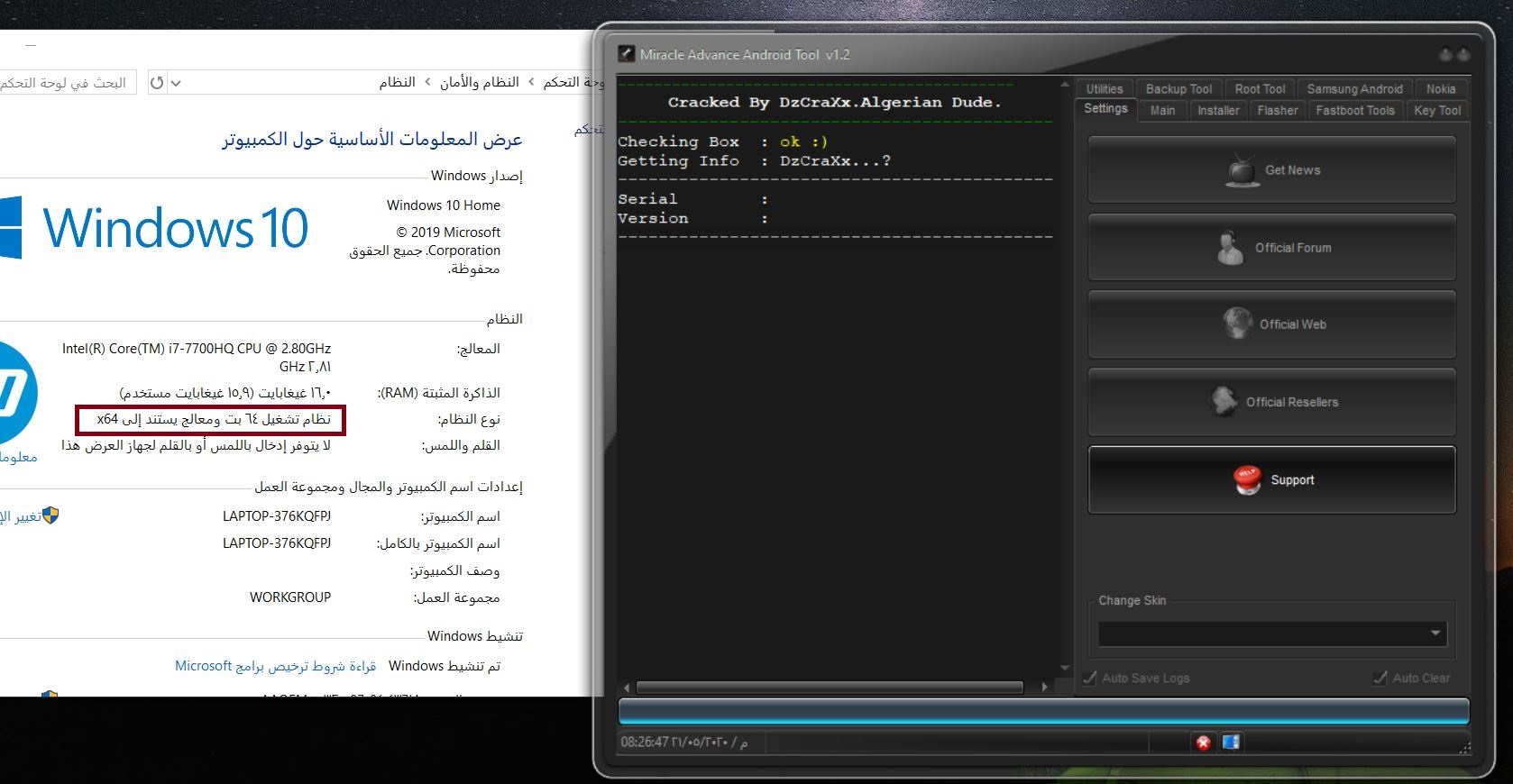1513x784 pixels.
Task: Click the 'Serial' log line
Action: (x=692, y=199)
